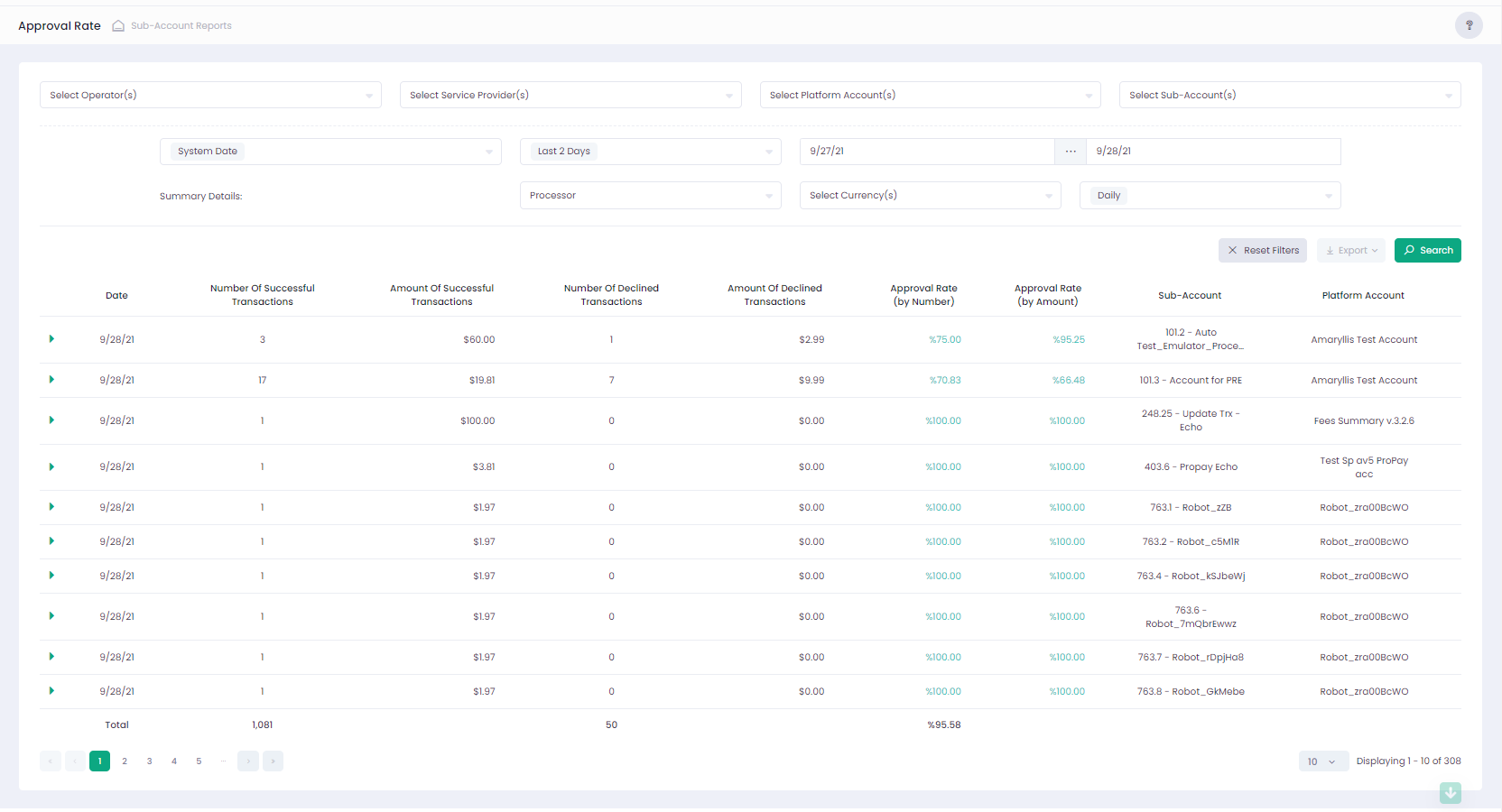Open the Last 2 Days range dropdown

[x=650, y=152]
